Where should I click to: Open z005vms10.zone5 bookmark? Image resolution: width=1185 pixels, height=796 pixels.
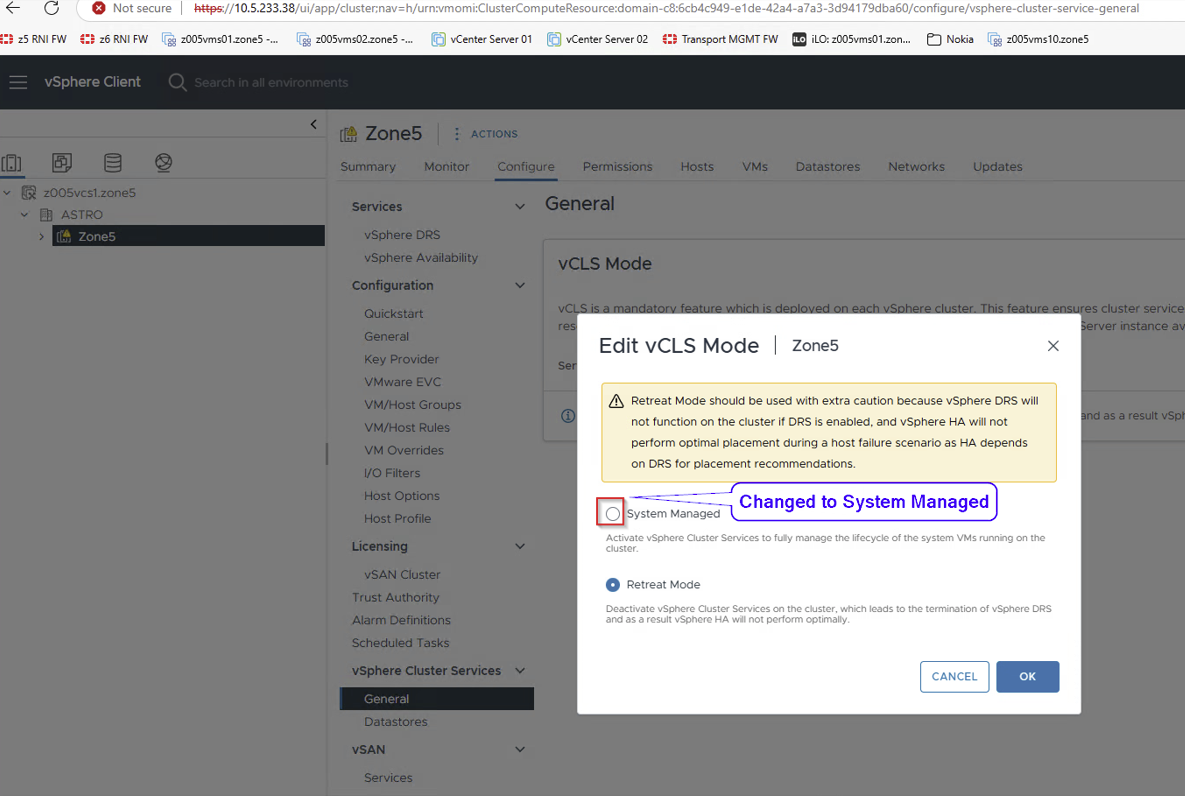pos(1038,39)
